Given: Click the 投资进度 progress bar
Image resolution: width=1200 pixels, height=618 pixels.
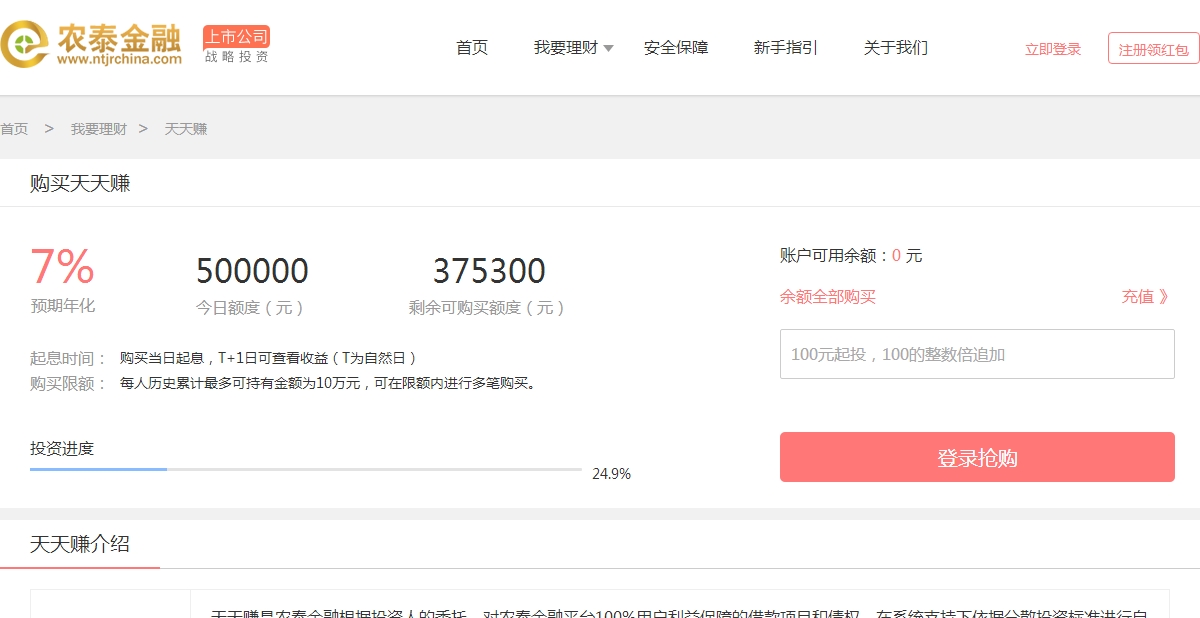Looking at the screenshot, I should point(306,469).
